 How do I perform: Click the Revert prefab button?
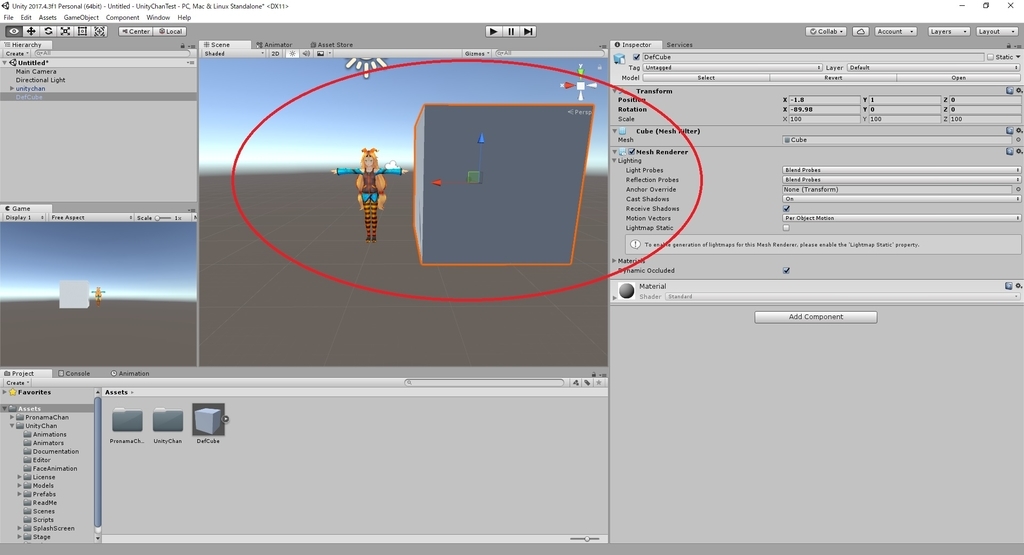point(833,78)
